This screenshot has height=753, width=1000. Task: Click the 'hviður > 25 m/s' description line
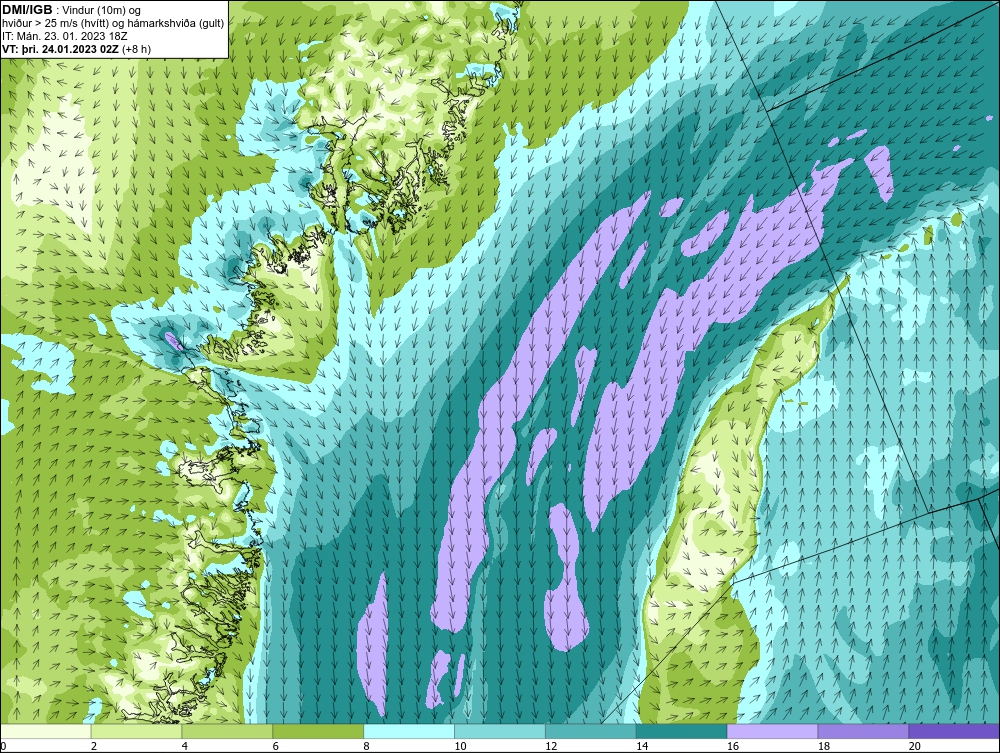coord(113,24)
